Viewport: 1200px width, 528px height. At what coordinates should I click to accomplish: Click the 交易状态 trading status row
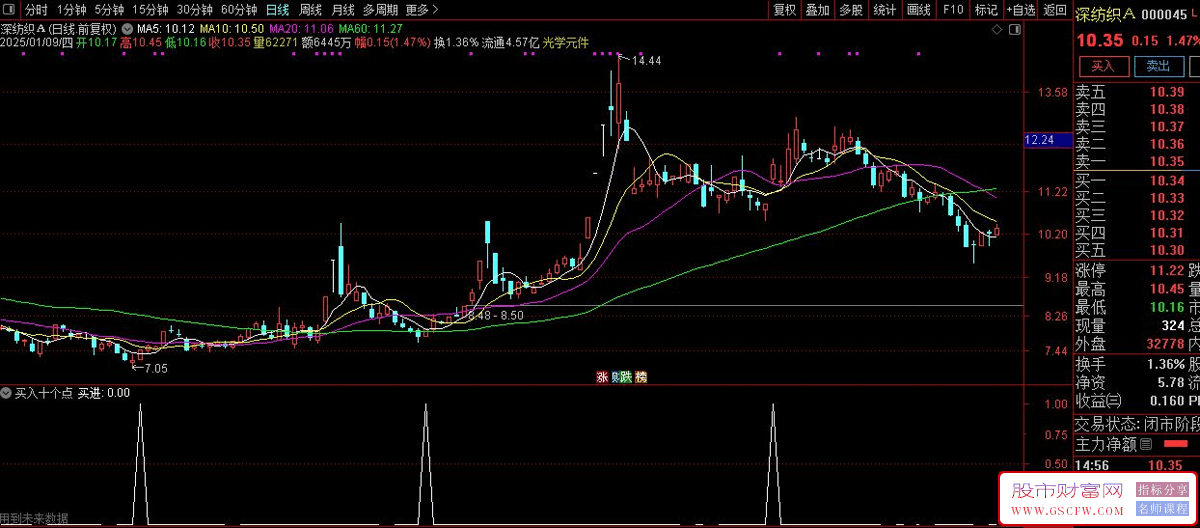click(x=1137, y=425)
